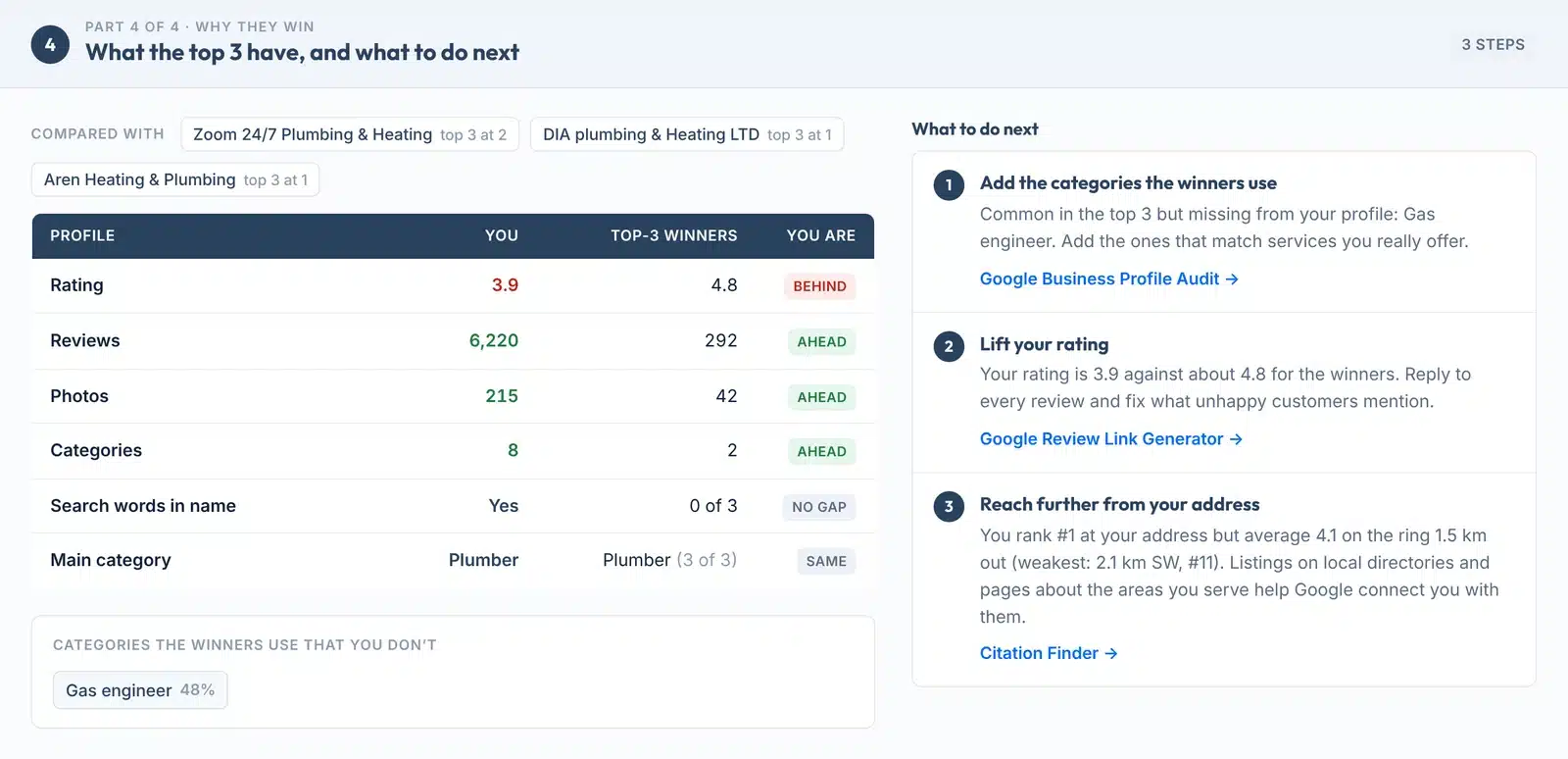Click the 0 of 3 value
This screenshot has width=1568, height=759.
[x=713, y=506]
